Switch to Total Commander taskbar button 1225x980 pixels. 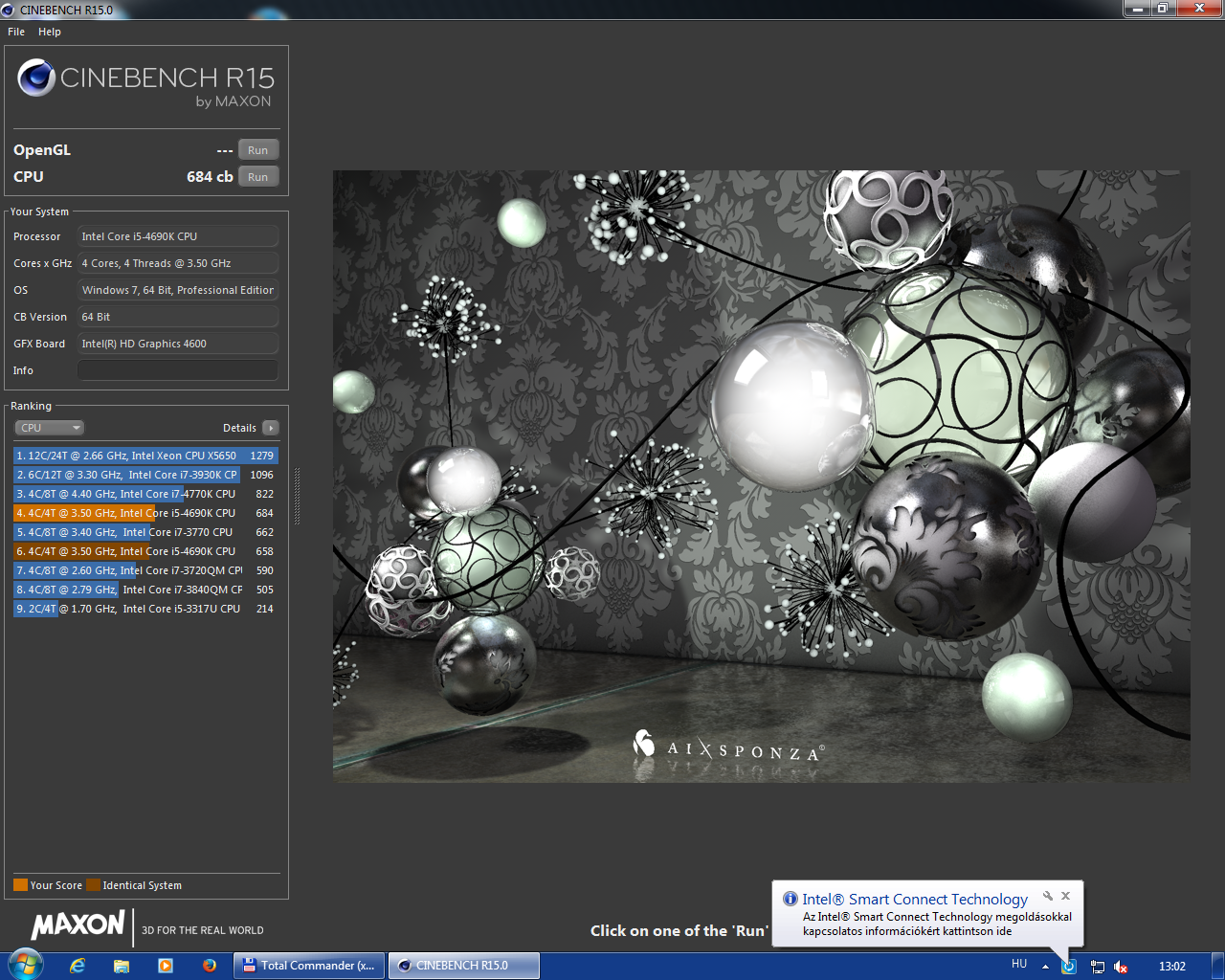309,966
